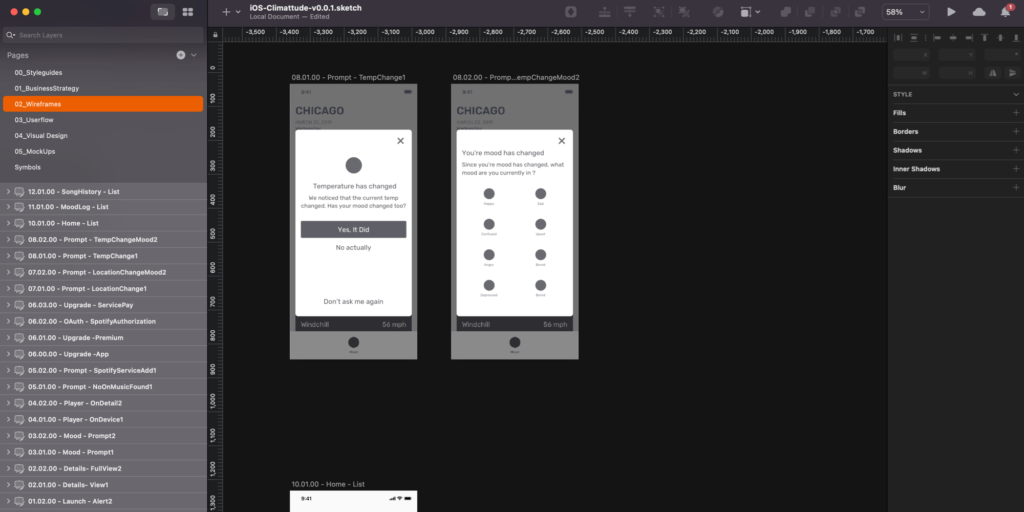Viewport: 1024px width, 512px height.
Task: Click the Difference boolean operation icon
Action: pyautogui.click(x=860, y=12)
